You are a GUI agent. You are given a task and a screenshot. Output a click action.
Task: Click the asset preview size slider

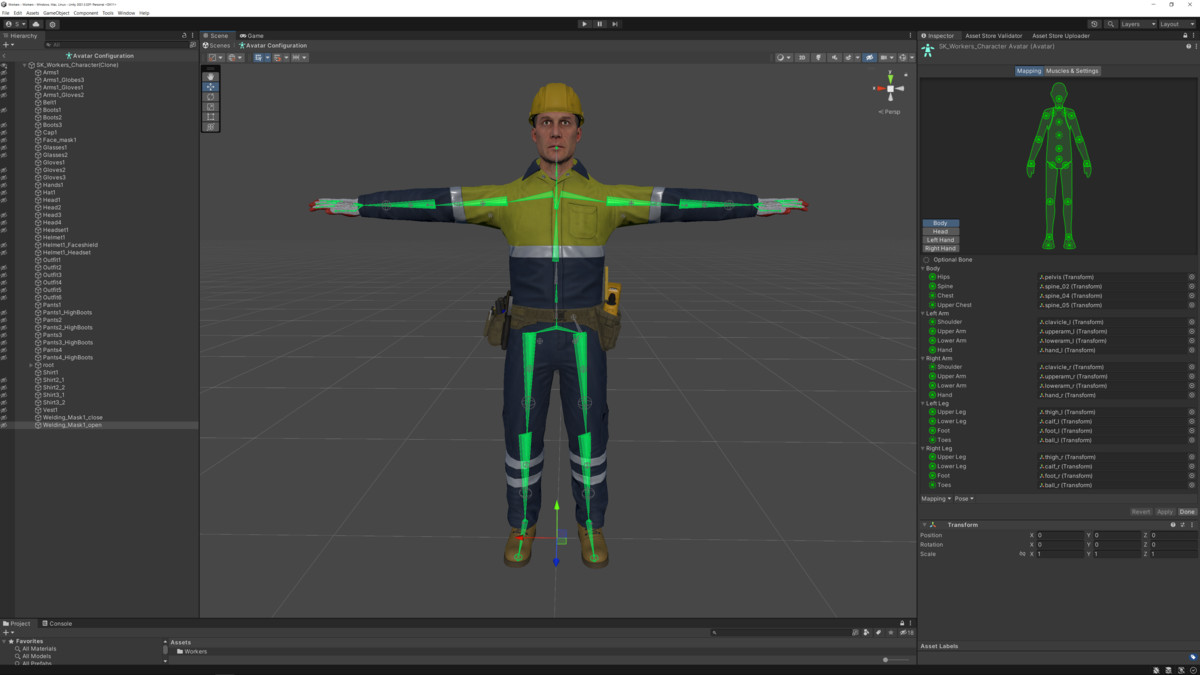(x=885, y=660)
